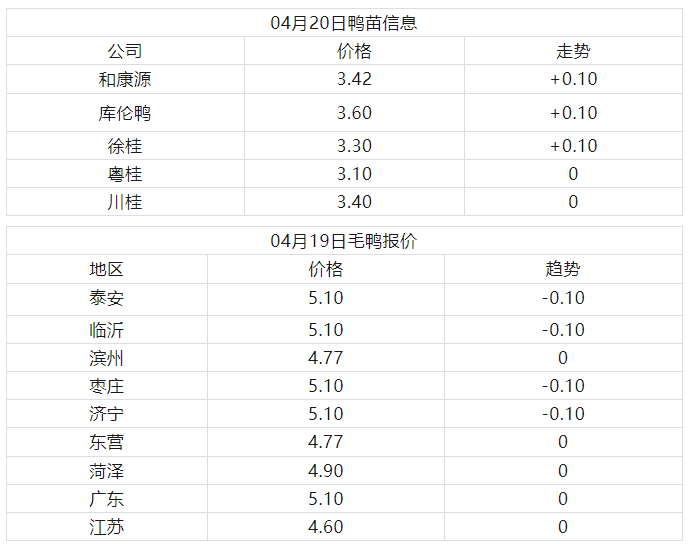The width and height of the screenshot is (690, 544).
Task: Click the 04月20日鸭苗信息 table title
Action: click(x=344, y=23)
